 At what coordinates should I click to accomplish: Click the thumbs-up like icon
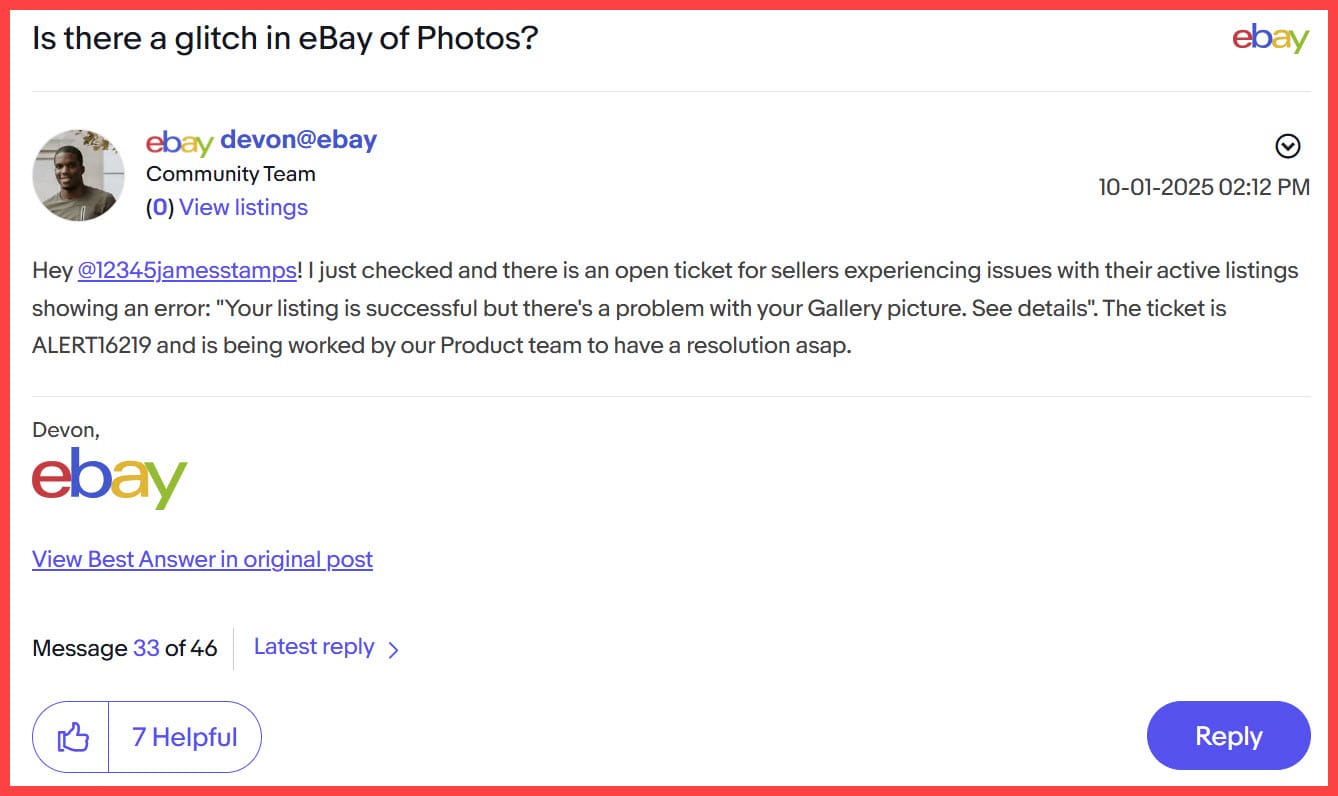[x=72, y=738]
